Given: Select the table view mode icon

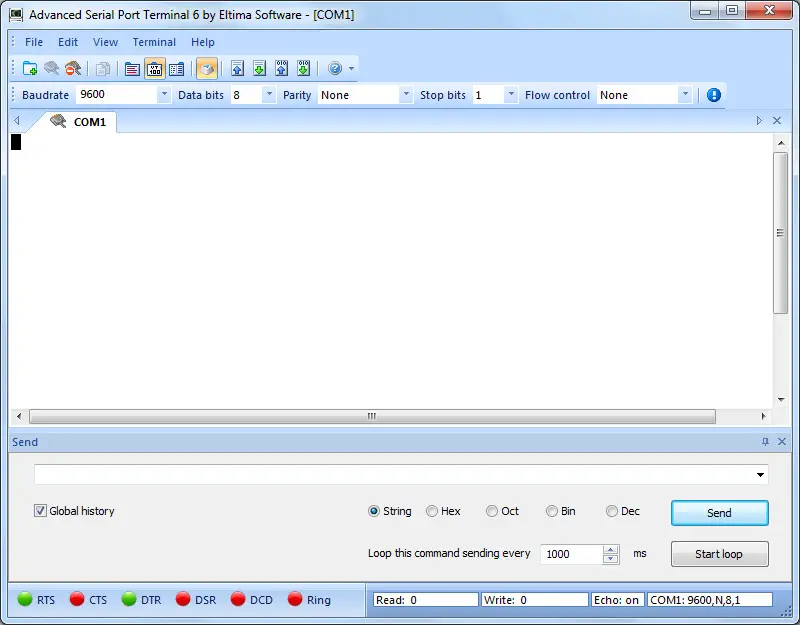Looking at the screenshot, I should pyautogui.click(x=177, y=68).
